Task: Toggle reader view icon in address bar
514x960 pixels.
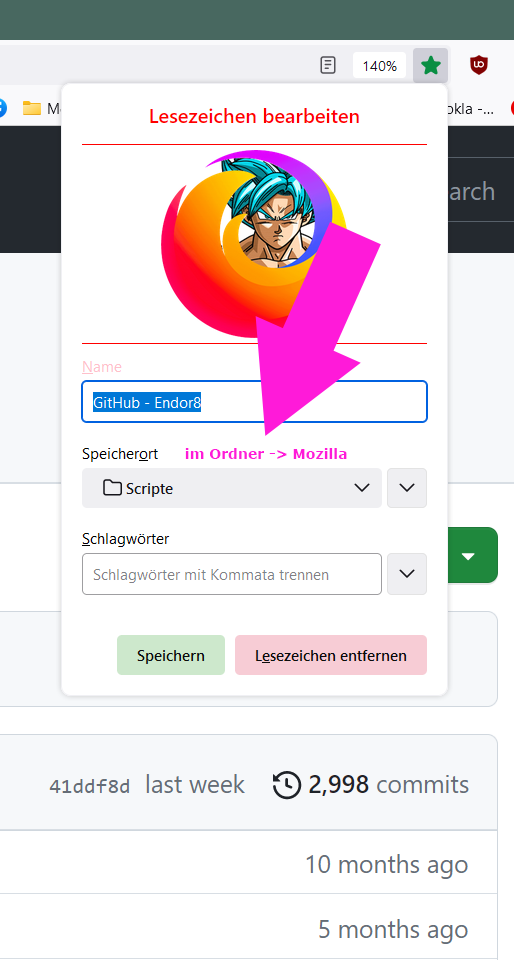Action: [329, 65]
